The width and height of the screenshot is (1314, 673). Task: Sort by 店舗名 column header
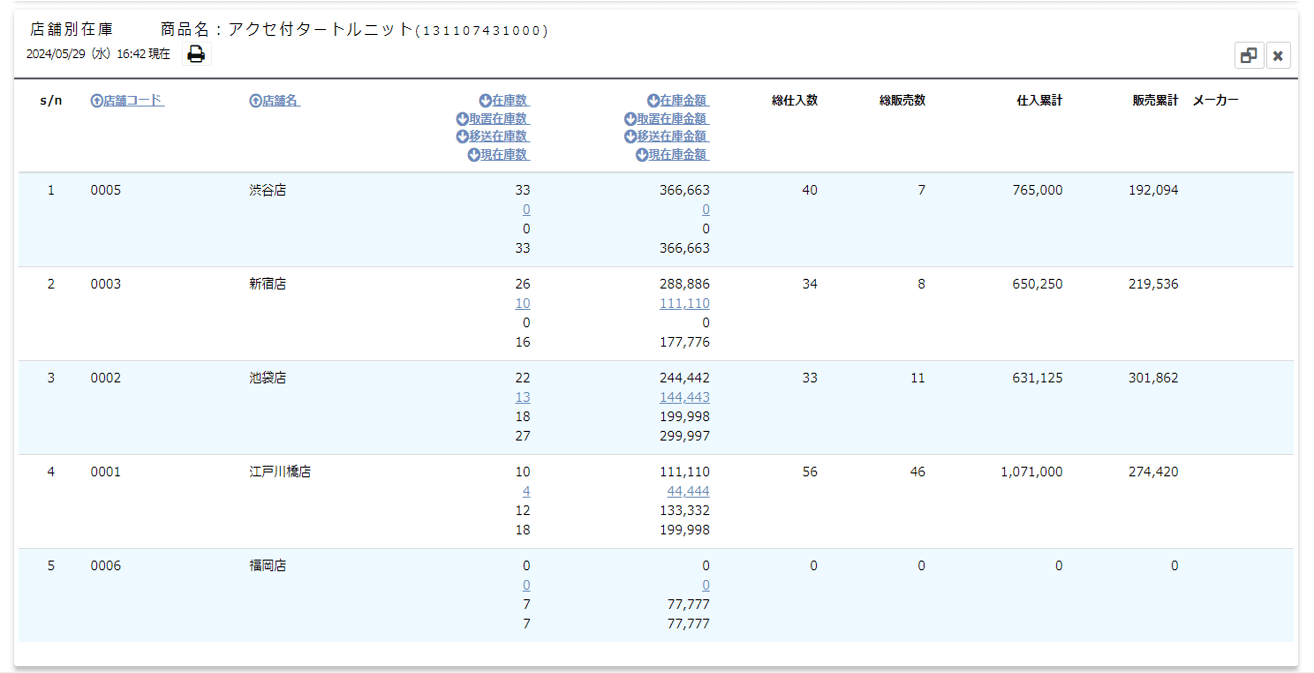click(274, 100)
